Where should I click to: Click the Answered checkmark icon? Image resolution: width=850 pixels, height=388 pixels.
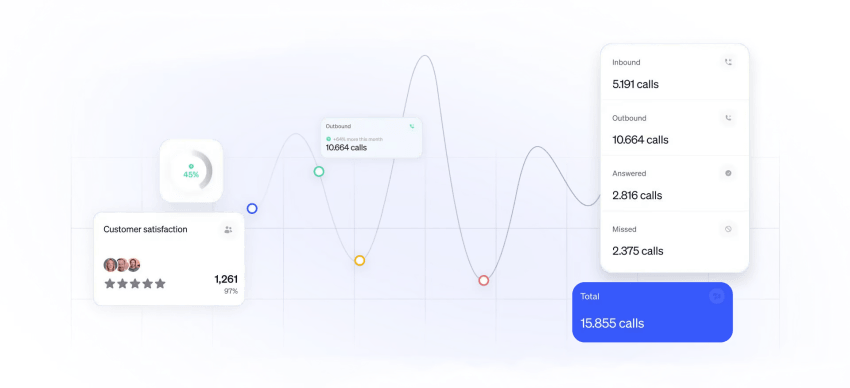tap(728, 173)
